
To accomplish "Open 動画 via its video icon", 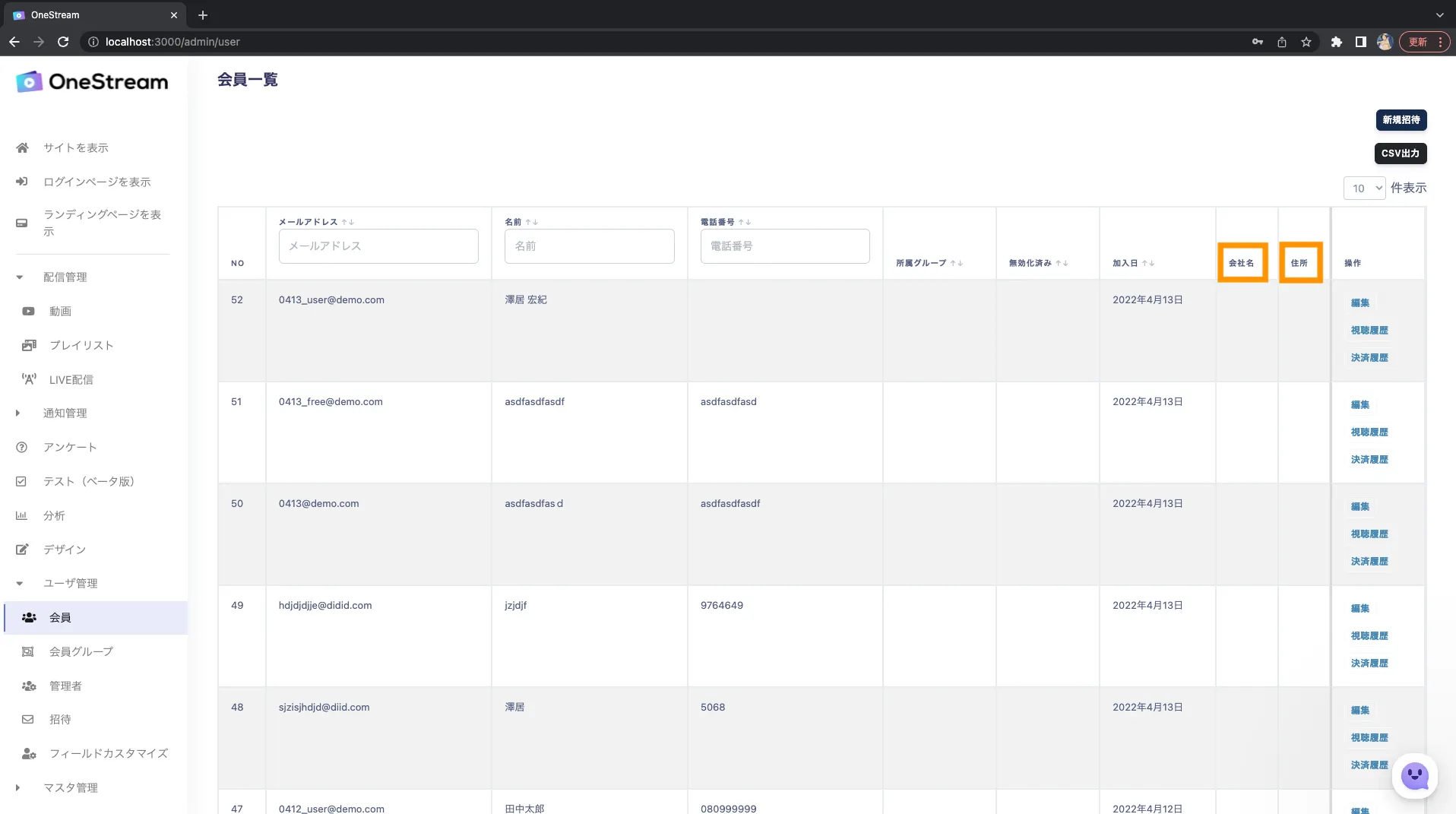I will (x=28, y=311).
